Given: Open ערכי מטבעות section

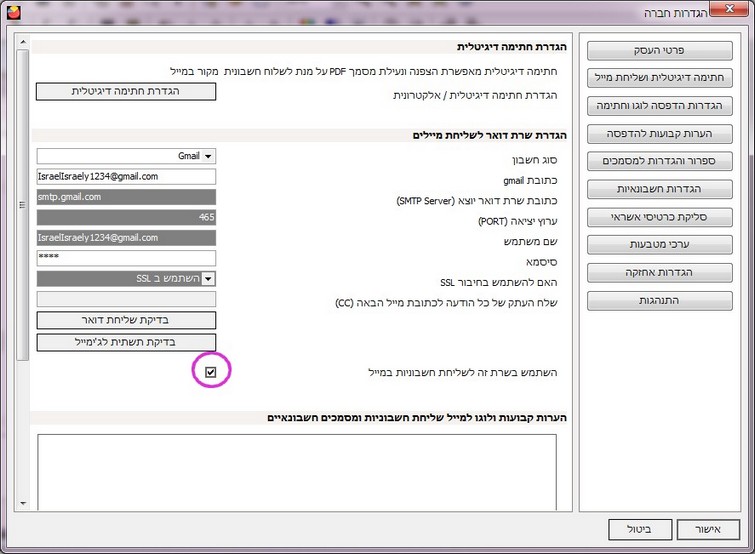Looking at the screenshot, I should point(660,245).
